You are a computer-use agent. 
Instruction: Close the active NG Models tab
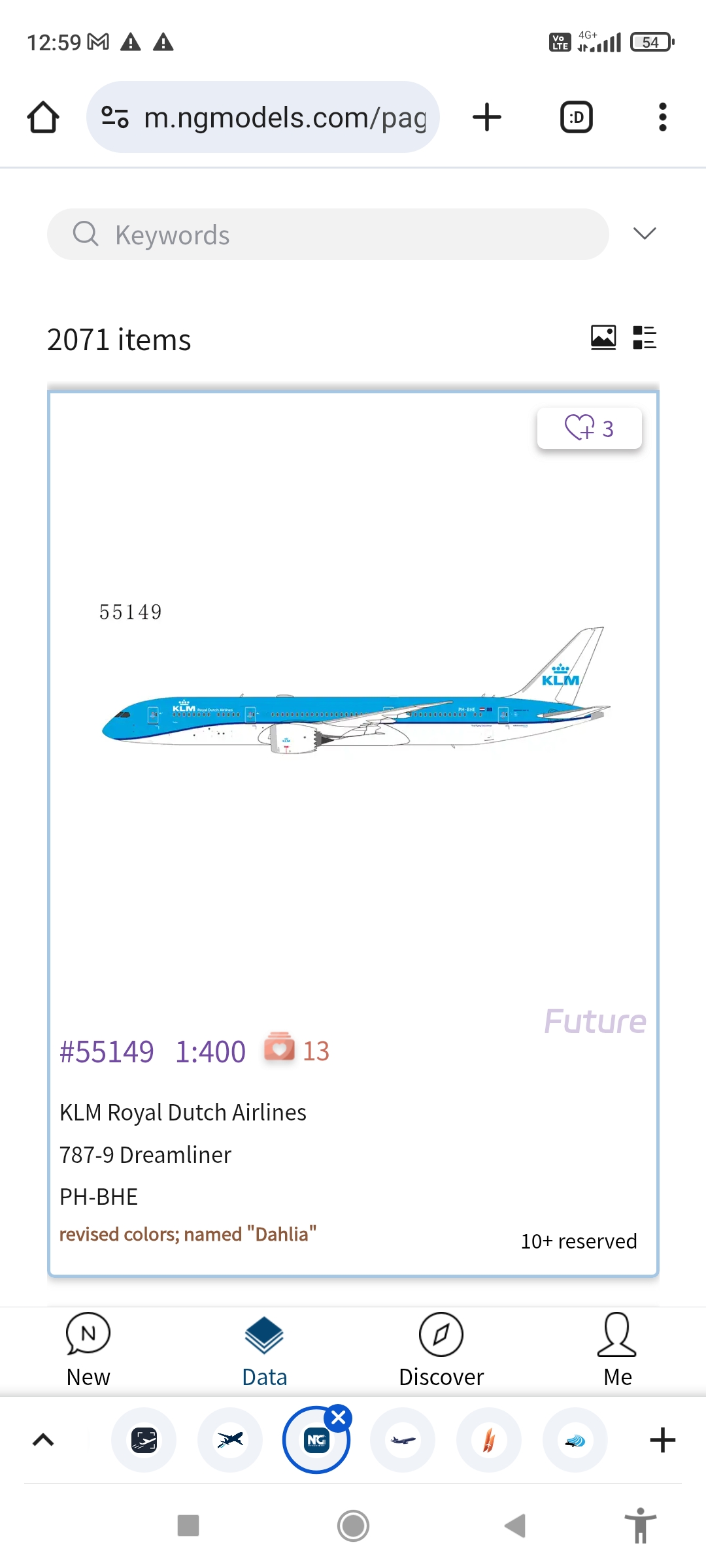tap(339, 1418)
